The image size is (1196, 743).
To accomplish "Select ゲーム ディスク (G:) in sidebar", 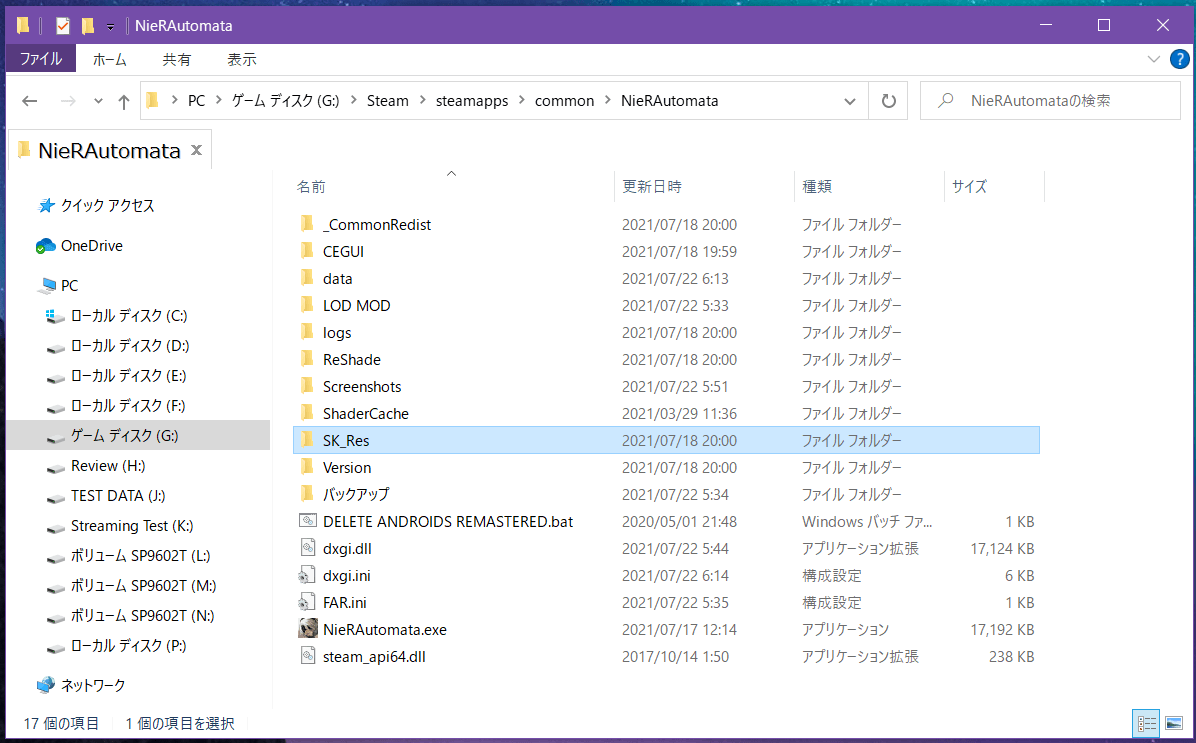I will 124,436.
